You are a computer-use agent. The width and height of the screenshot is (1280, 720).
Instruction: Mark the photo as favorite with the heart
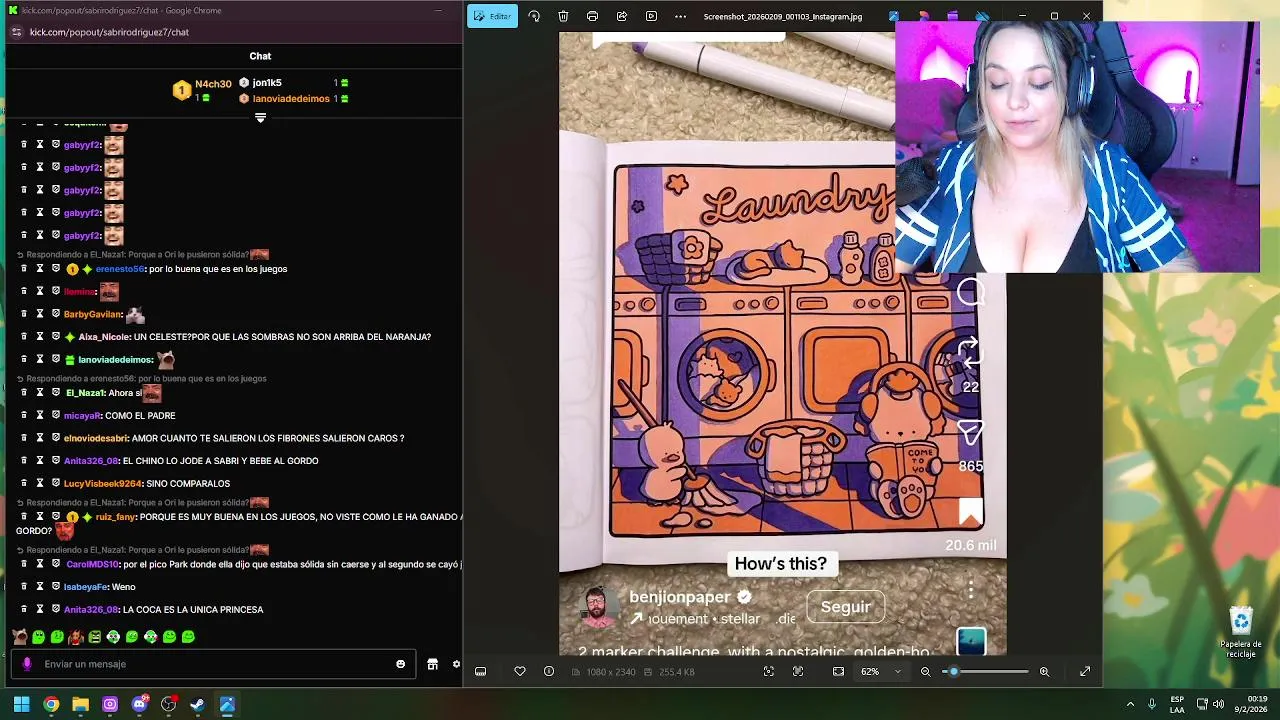(x=520, y=672)
